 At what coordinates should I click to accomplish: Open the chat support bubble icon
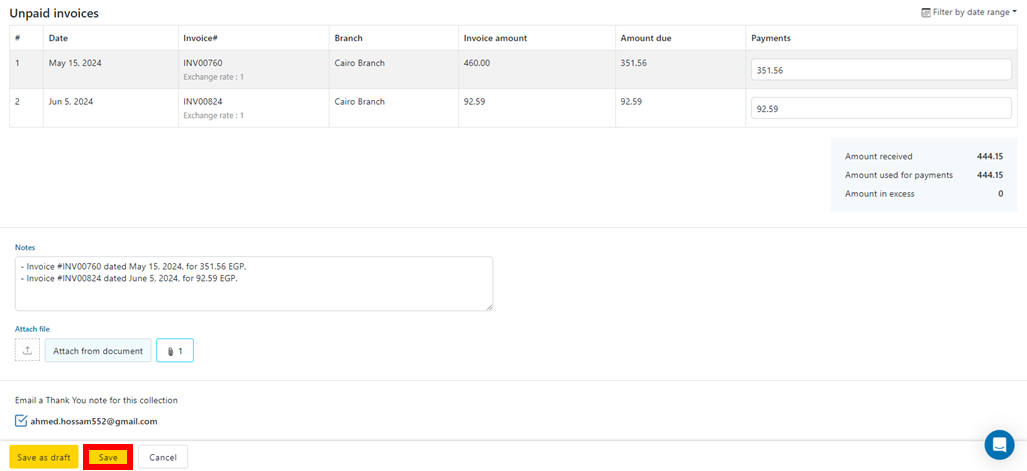(999, 445)
